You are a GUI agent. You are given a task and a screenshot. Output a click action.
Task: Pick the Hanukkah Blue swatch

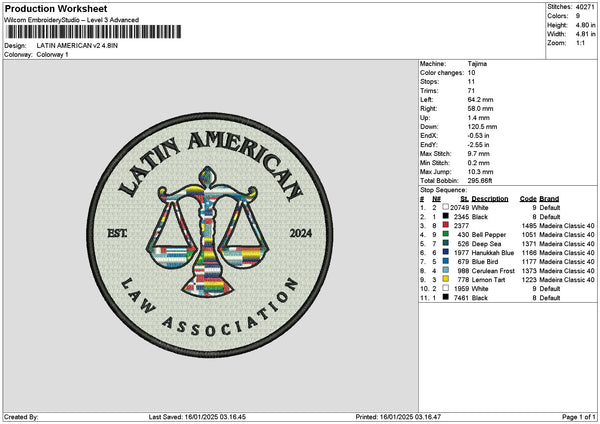point(445,252)
